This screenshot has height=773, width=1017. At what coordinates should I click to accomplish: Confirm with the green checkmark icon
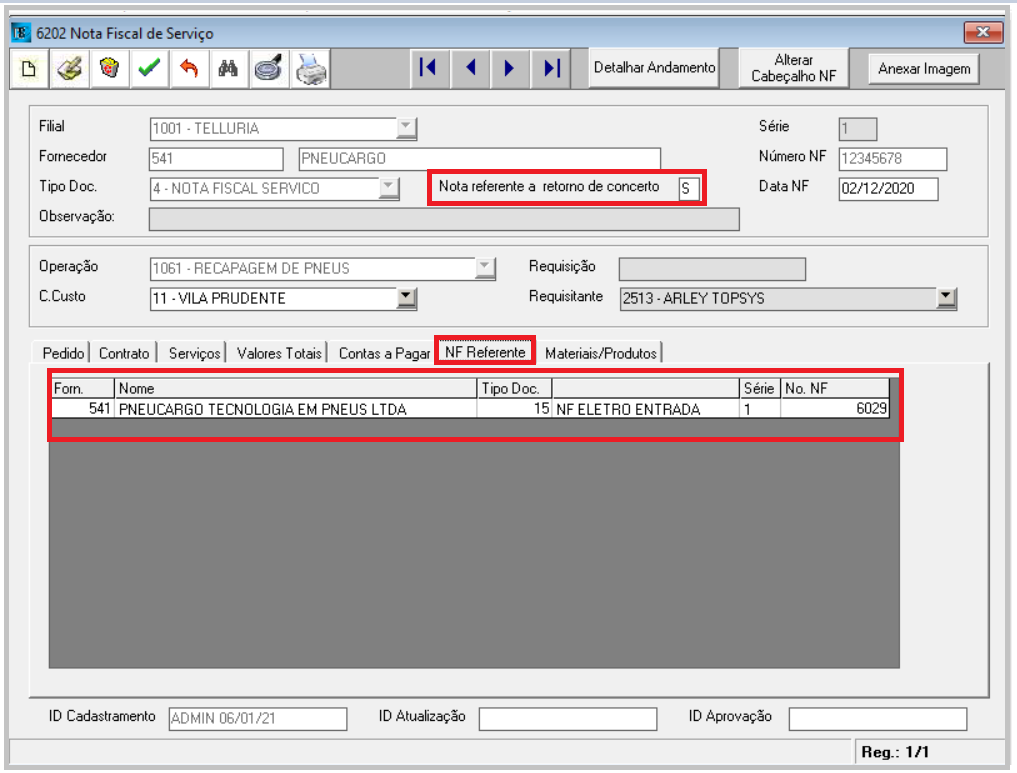[x=149, y=68]
